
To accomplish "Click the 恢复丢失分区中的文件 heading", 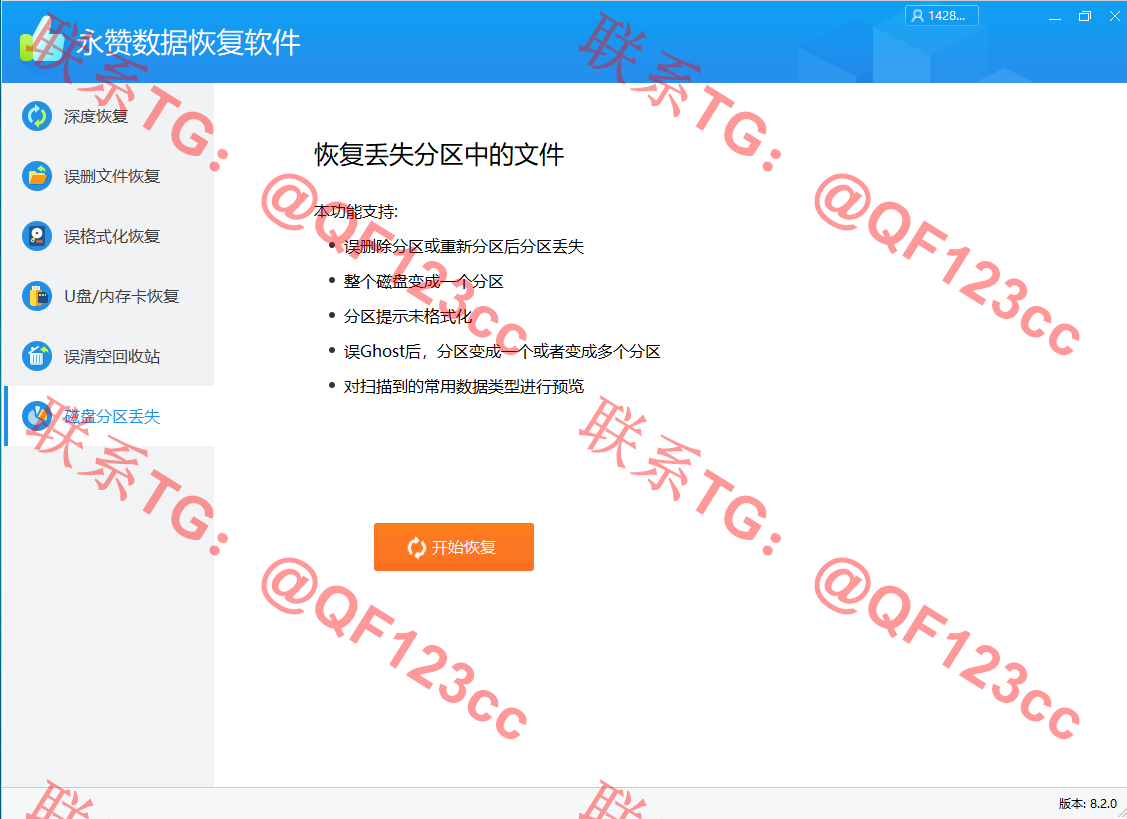I will tap(439, 155).
